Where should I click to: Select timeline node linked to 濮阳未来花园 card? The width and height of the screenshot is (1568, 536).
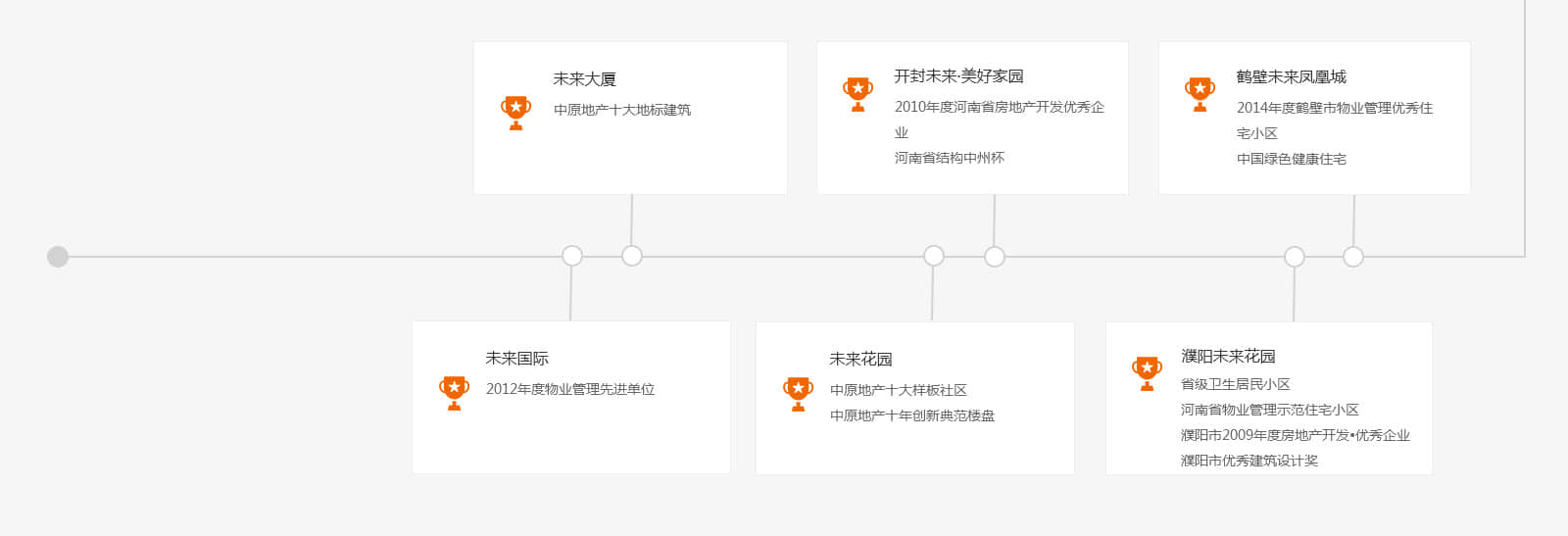pyautogui.click(x=1295, y=257)
